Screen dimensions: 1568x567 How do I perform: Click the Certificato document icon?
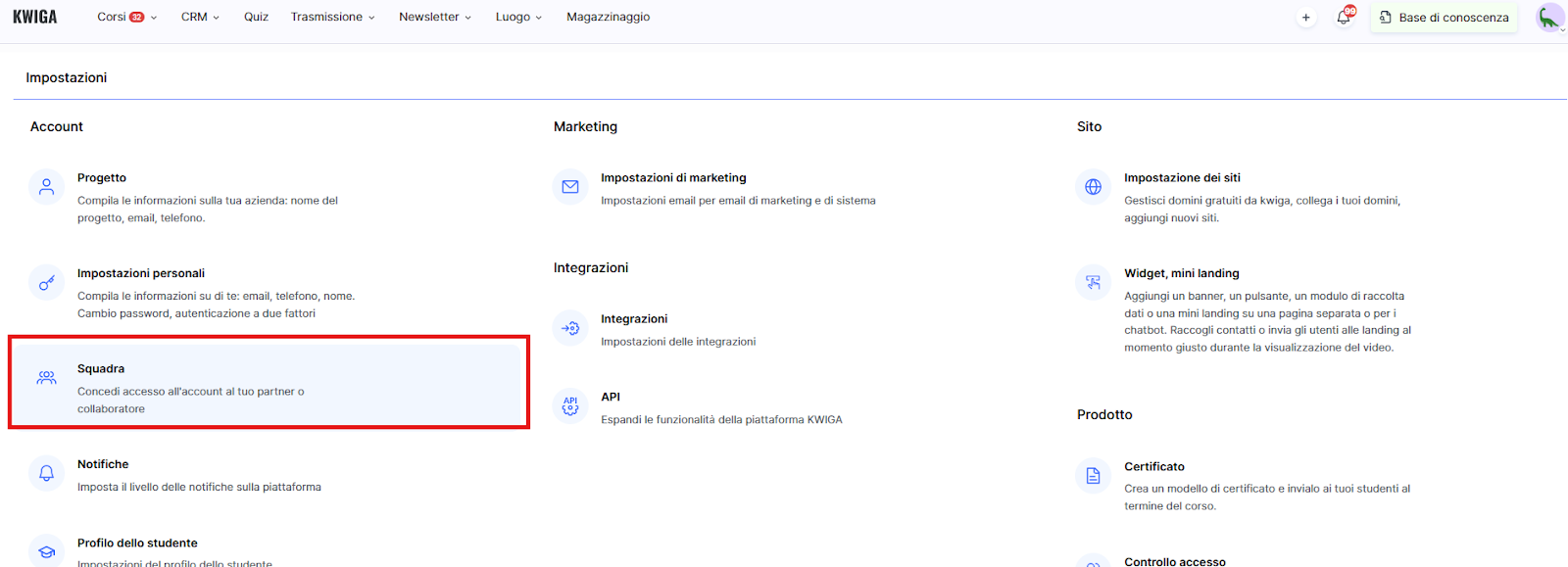click(x=1094, y=476)
